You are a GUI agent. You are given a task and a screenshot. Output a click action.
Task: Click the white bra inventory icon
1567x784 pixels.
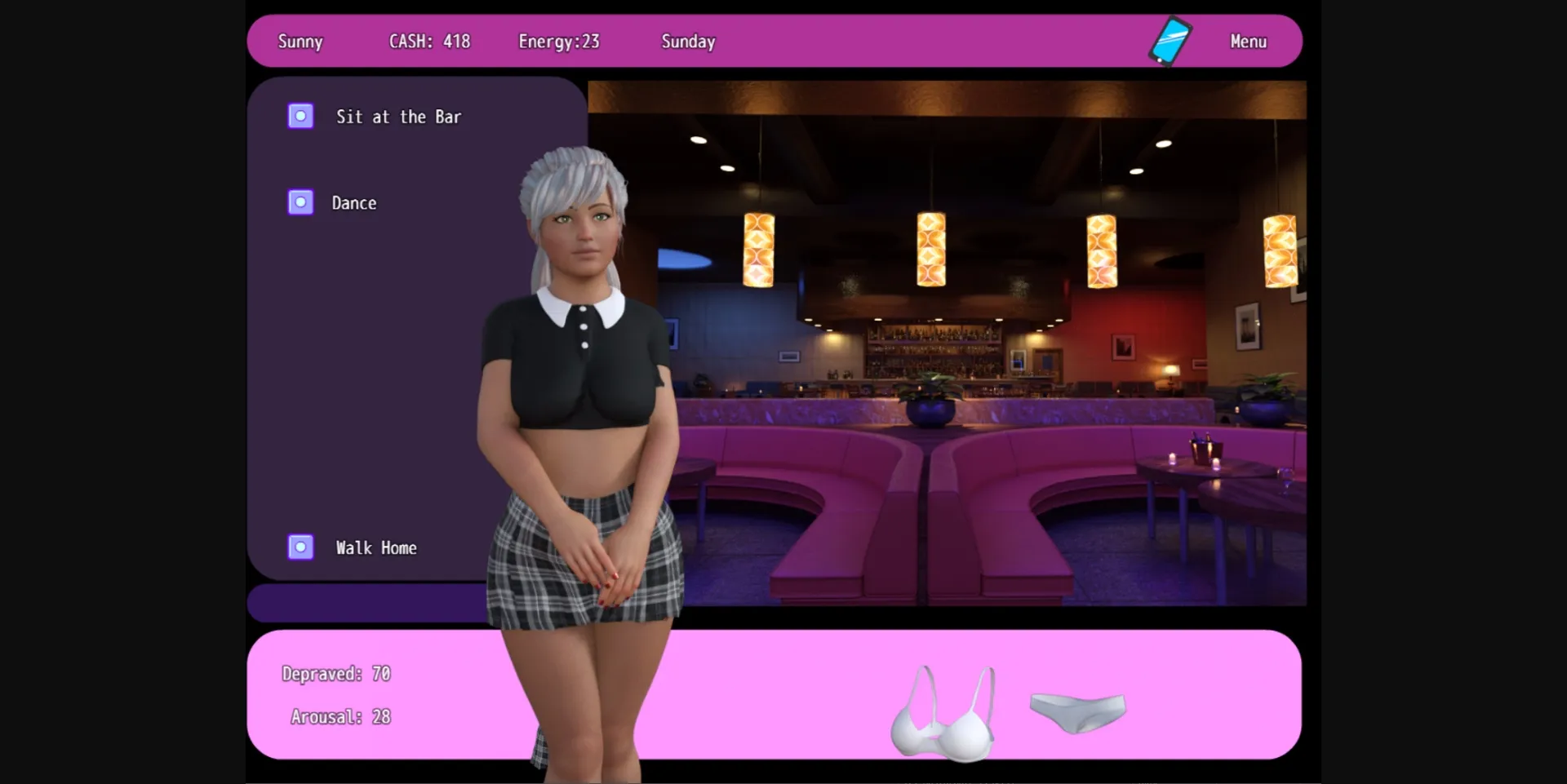point(944,711)
